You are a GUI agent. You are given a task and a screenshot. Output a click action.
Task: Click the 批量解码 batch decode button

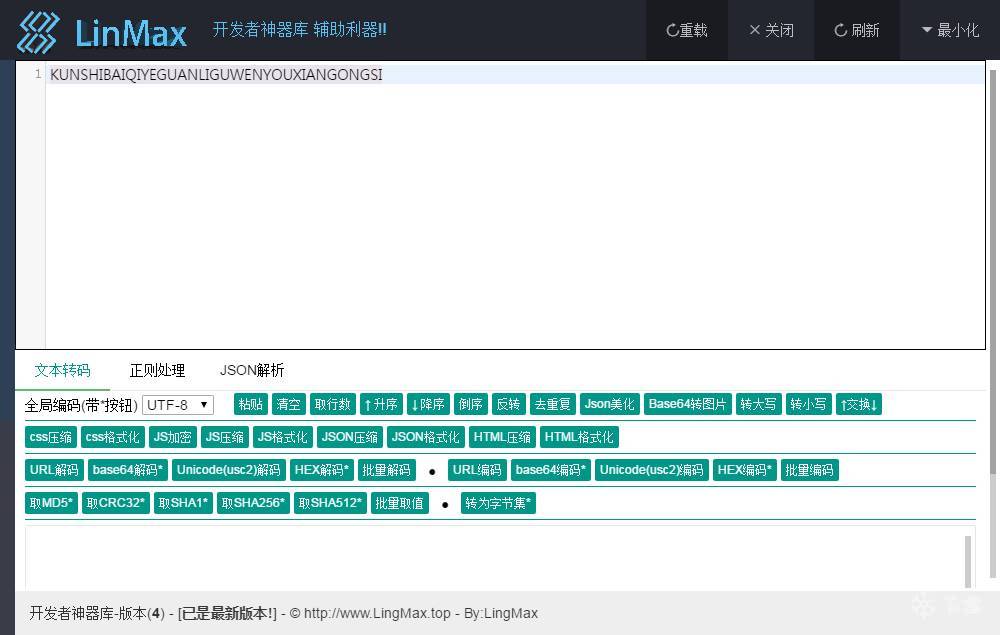coord(386,471)
